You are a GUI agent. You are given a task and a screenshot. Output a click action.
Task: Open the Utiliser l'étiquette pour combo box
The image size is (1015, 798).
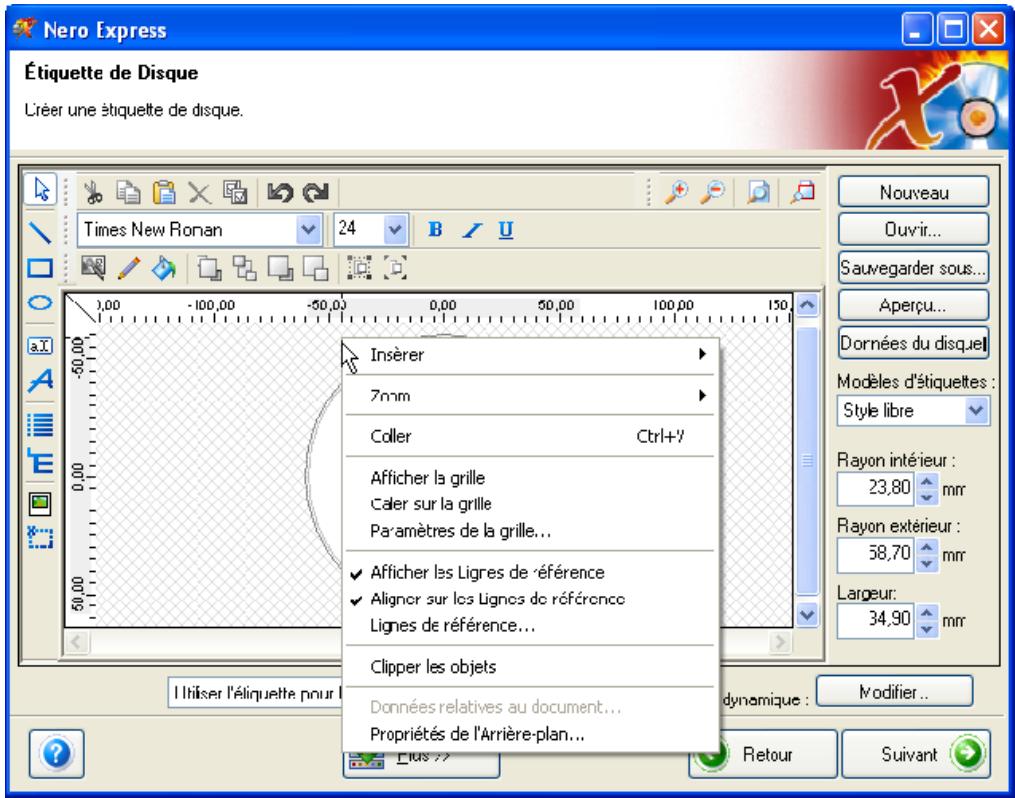coord(254,693)
